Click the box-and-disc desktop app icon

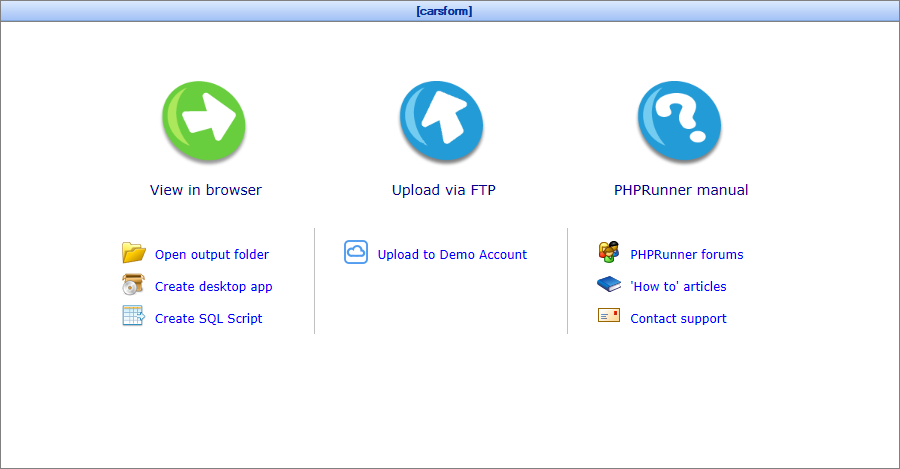click(134, 284)
